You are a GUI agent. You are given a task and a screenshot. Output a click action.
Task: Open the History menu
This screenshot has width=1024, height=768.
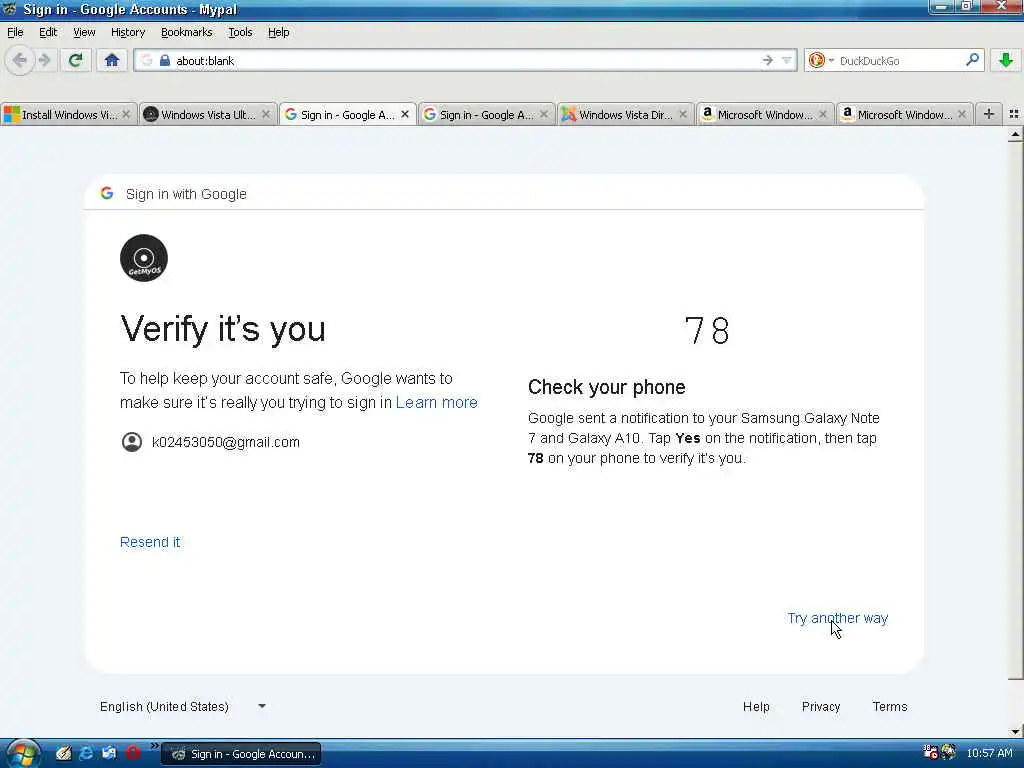coord(128,32)
